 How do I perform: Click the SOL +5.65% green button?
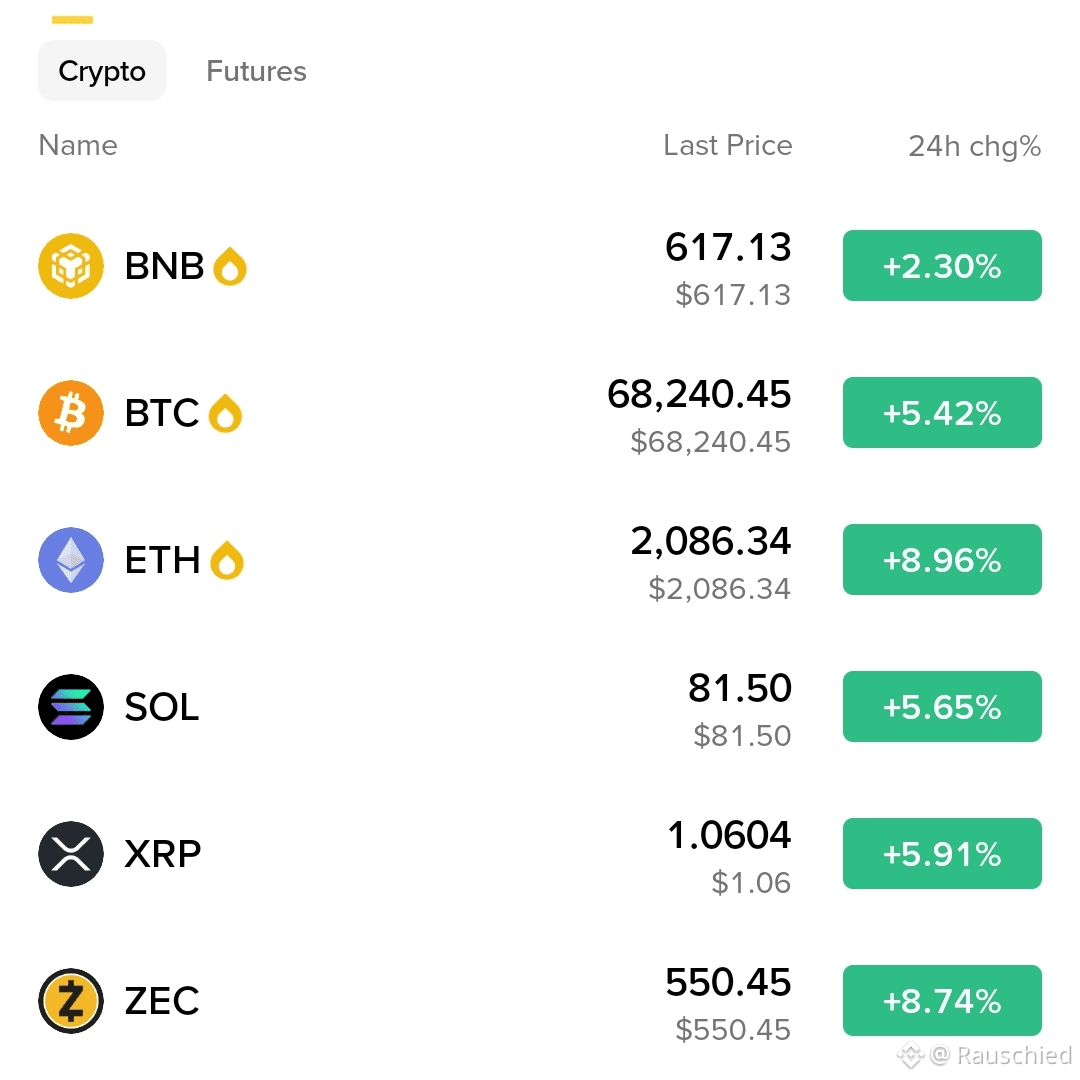coord(942,707)
